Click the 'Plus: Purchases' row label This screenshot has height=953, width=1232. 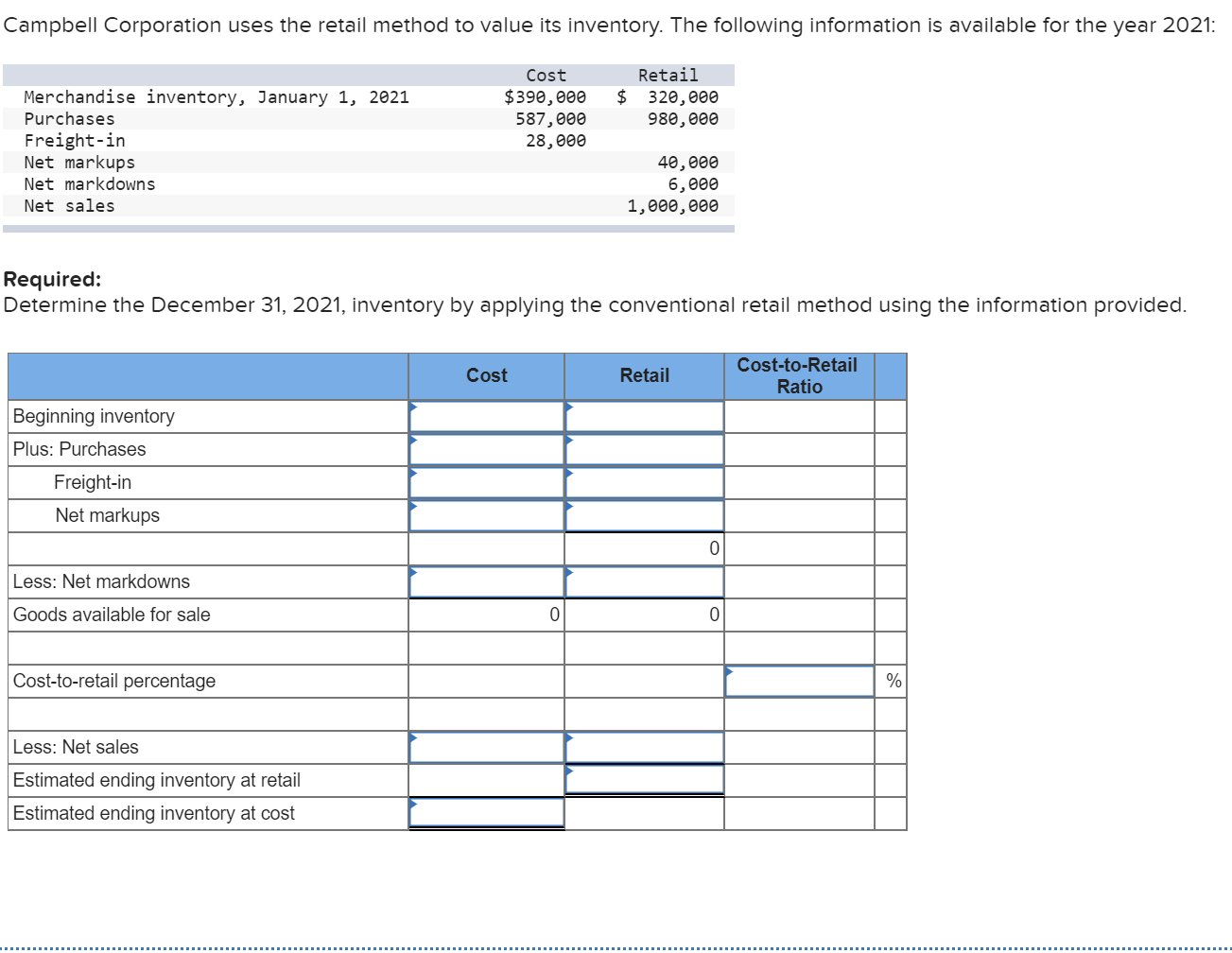pos(79,449)
